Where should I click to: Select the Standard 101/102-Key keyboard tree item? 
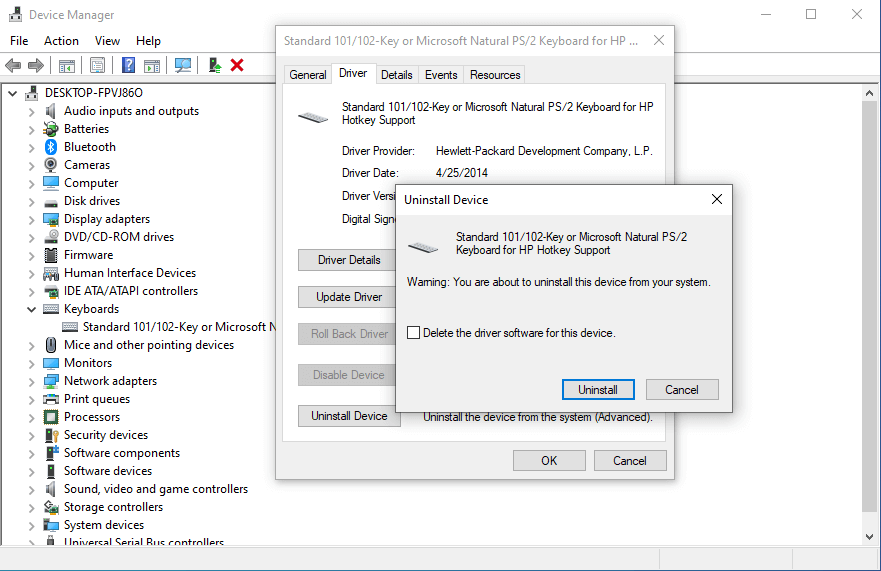[169, 327]
